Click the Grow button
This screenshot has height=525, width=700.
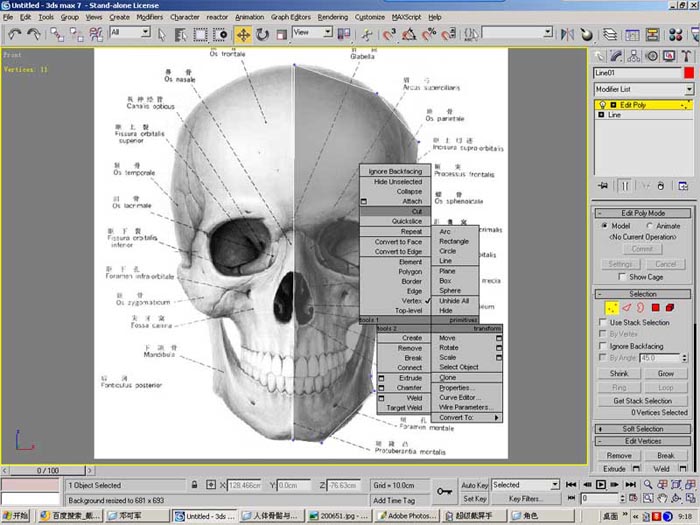point(666,373)
